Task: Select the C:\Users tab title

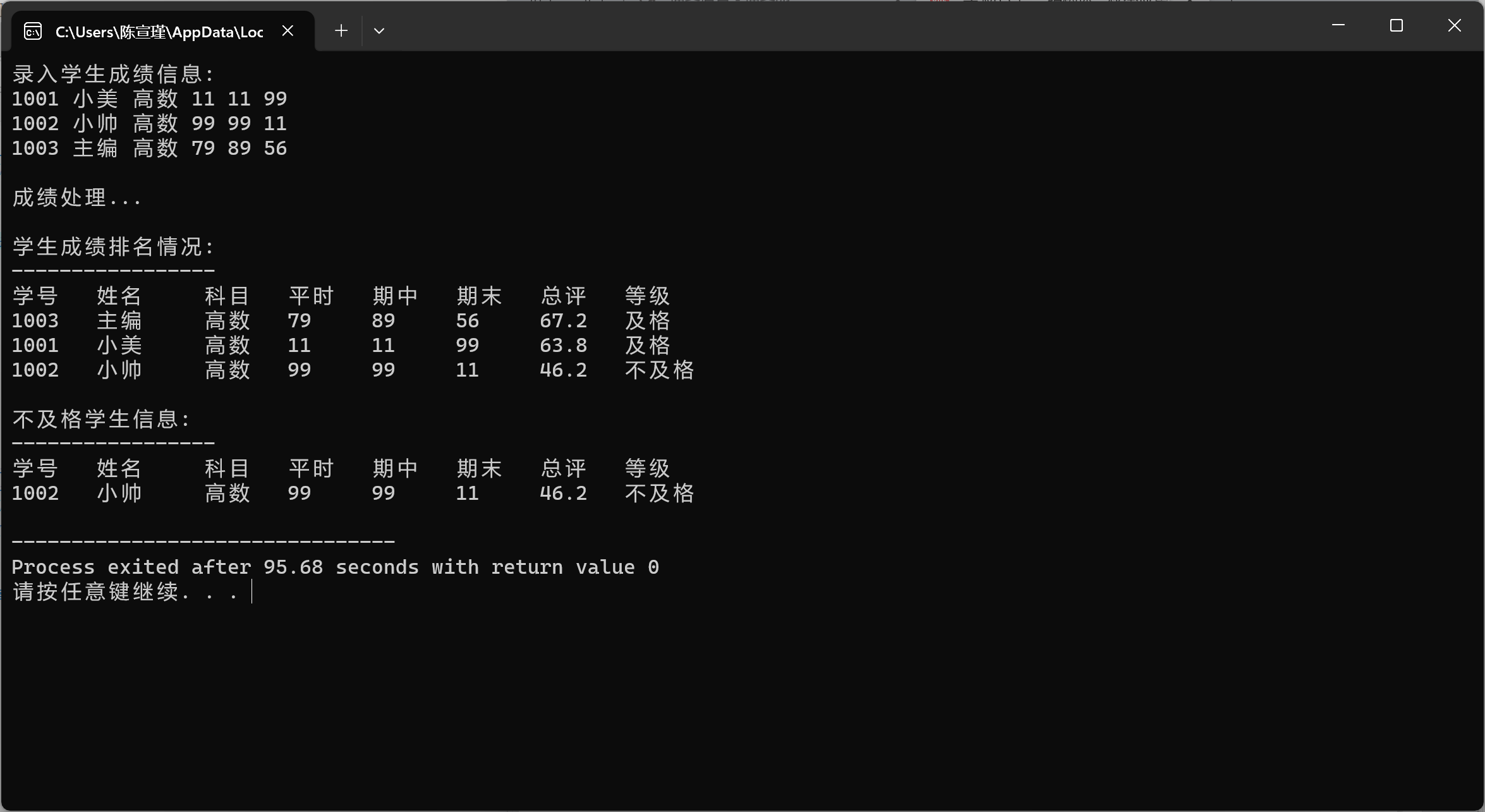Action: (159, 32)
